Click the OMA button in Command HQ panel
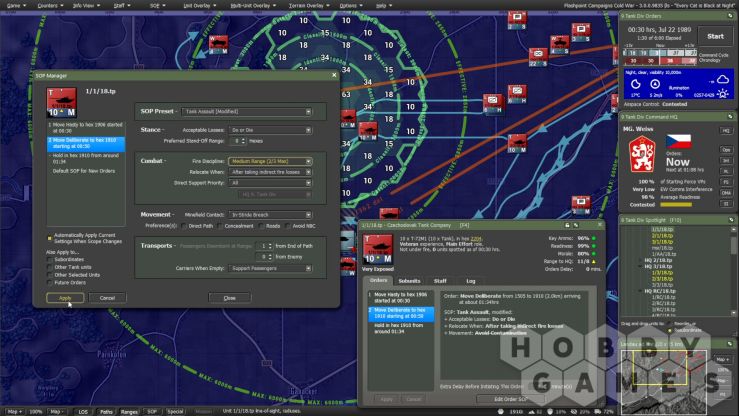The height and width of the screenshot is (416, 739). click(726, 192)
